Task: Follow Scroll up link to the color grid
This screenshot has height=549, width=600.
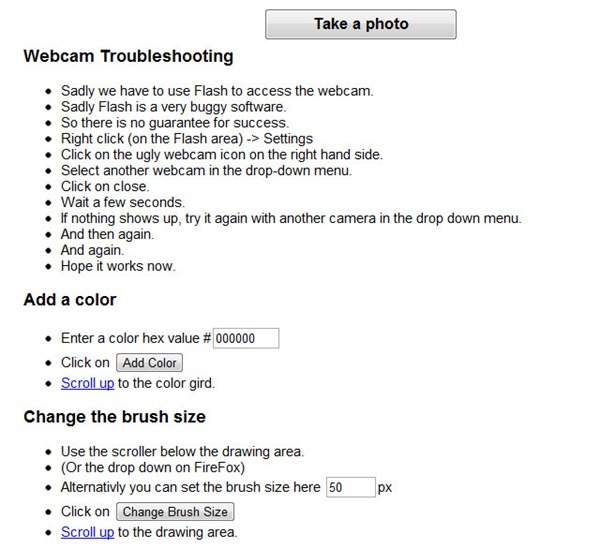Action: click(87, 383)
